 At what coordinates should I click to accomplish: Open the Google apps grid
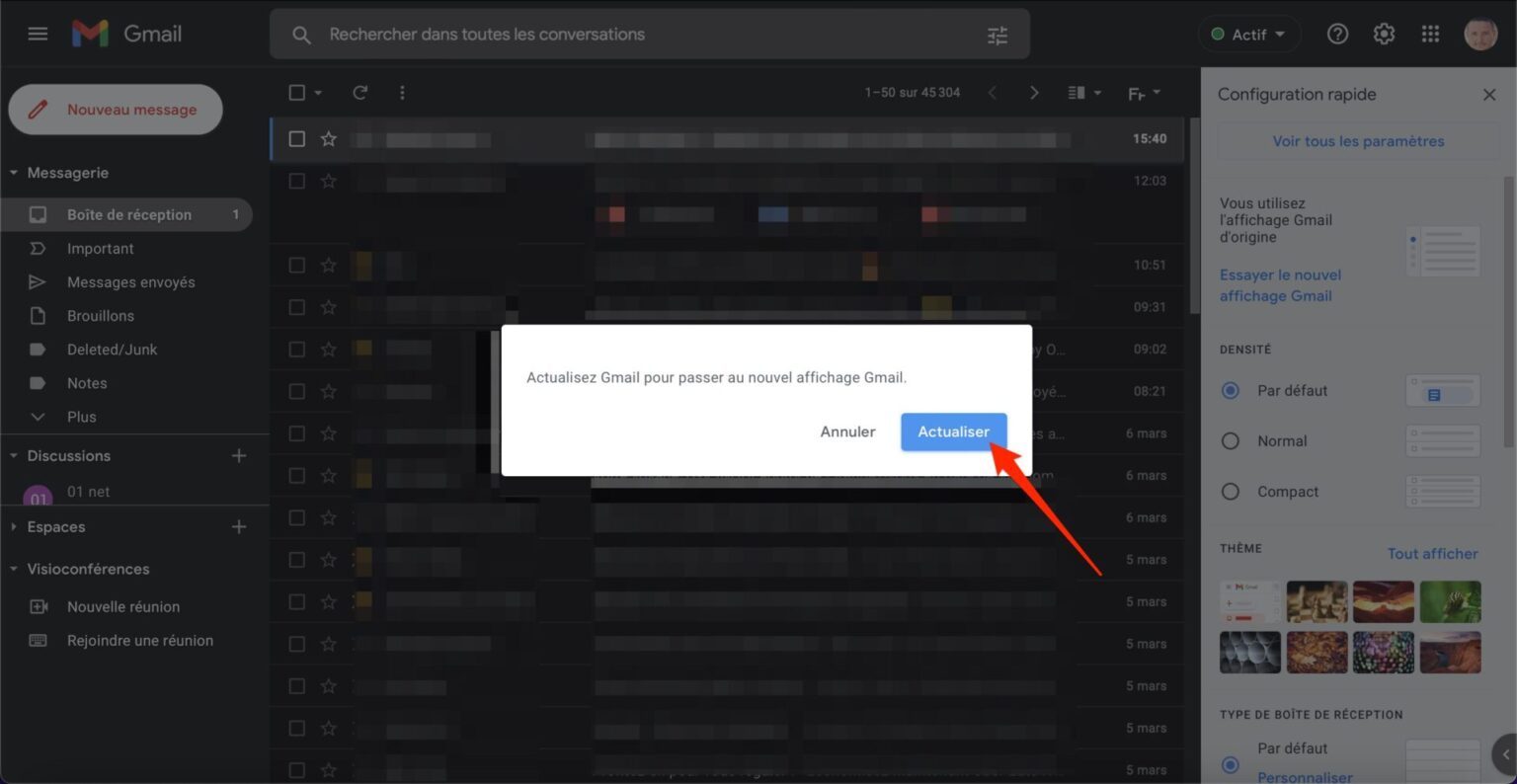coord(1429,33)
